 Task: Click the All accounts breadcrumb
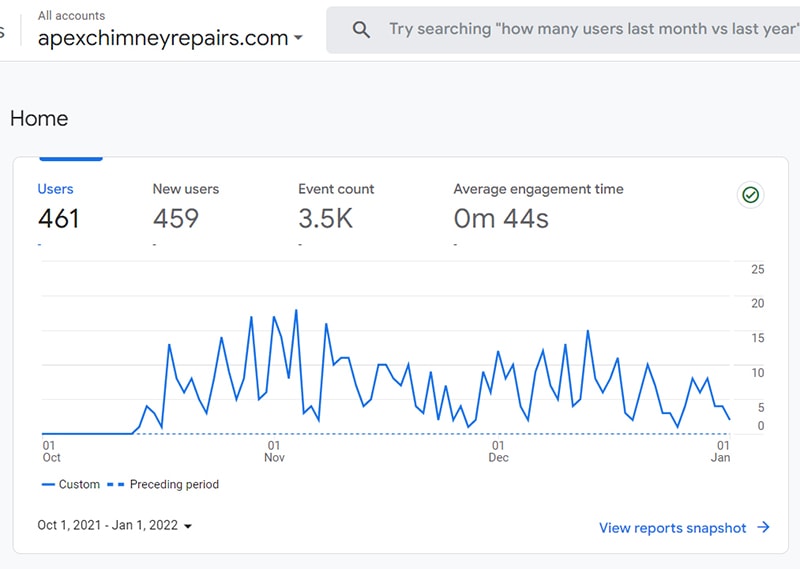(71, 16)
